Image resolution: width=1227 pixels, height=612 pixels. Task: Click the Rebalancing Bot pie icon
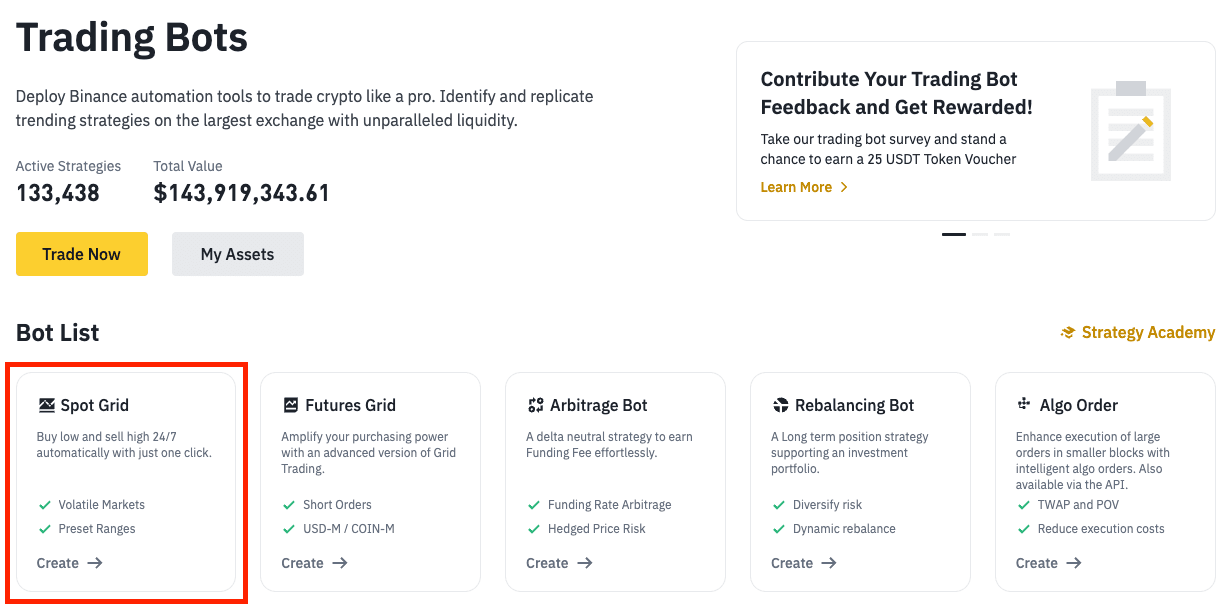(x=781, y=406)
